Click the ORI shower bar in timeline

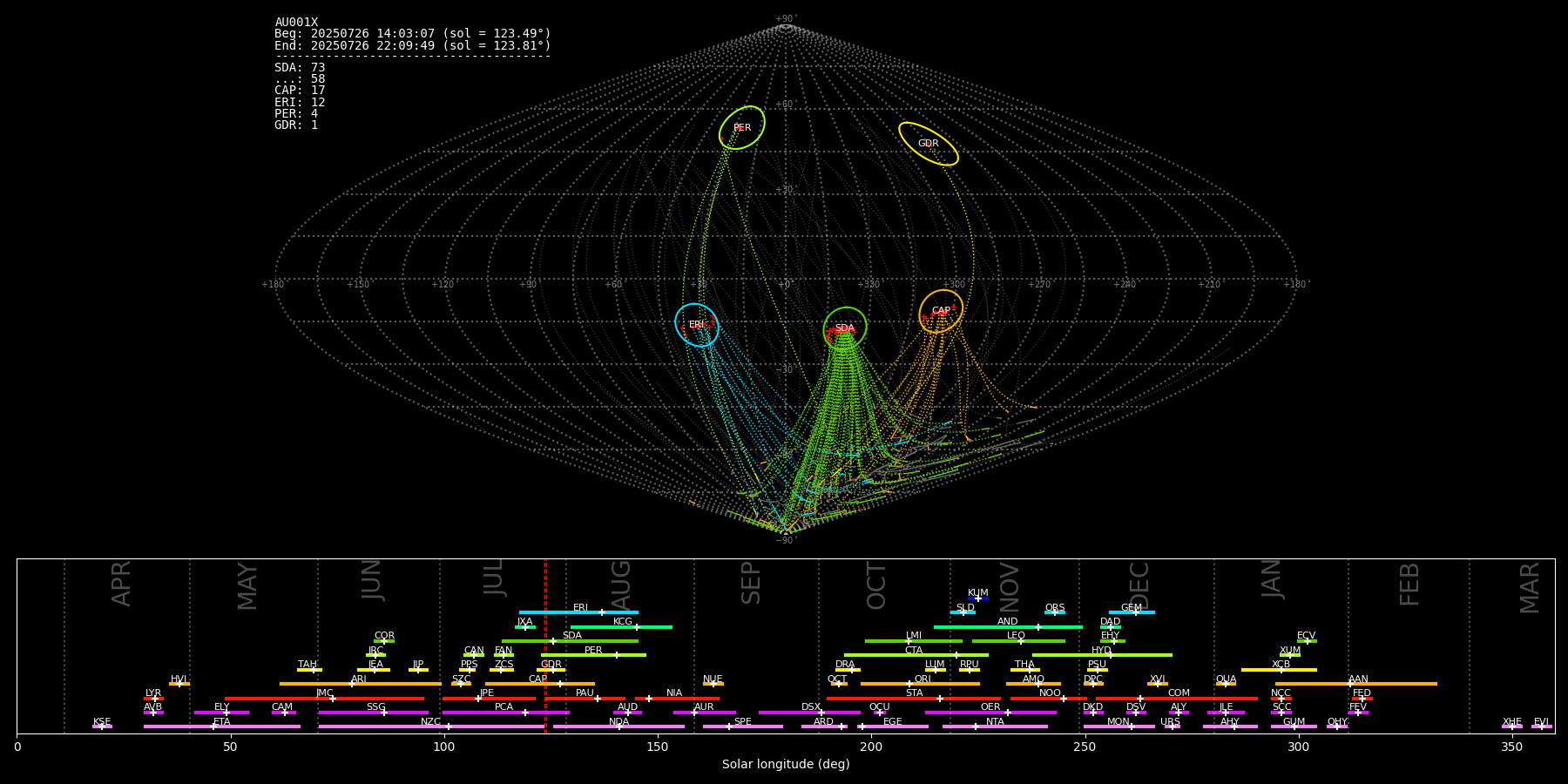(920, 684)
